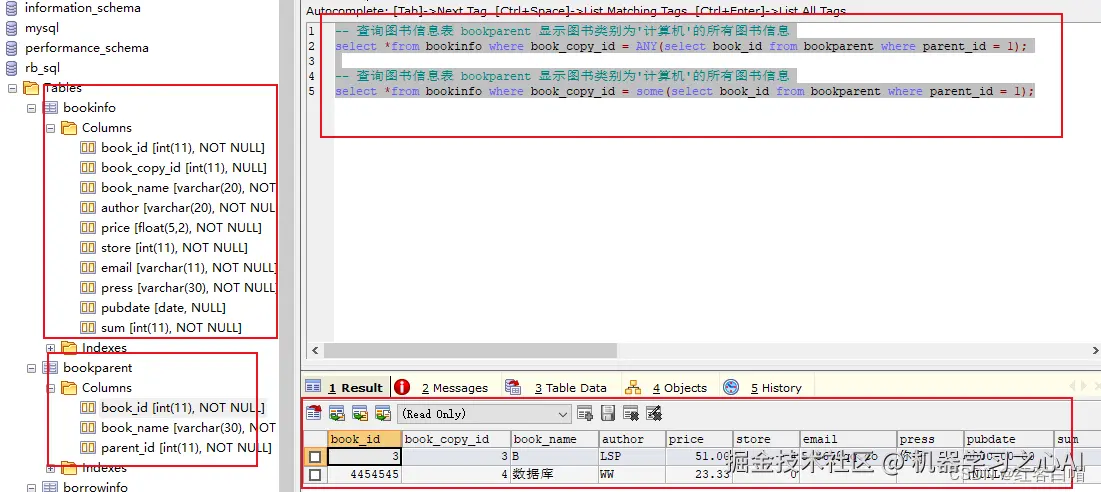Expand the Indexes node under bookinfo
Viewport: 1101px width, 492px height.
coord(51,348)
